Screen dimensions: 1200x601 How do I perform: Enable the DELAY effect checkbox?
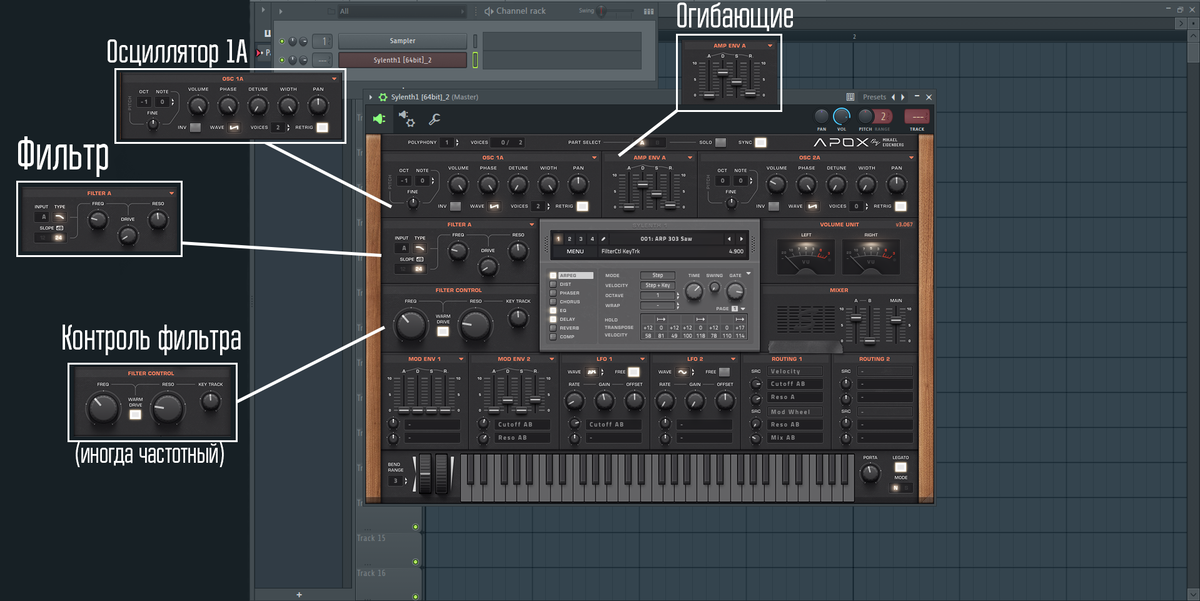point(553,319)
